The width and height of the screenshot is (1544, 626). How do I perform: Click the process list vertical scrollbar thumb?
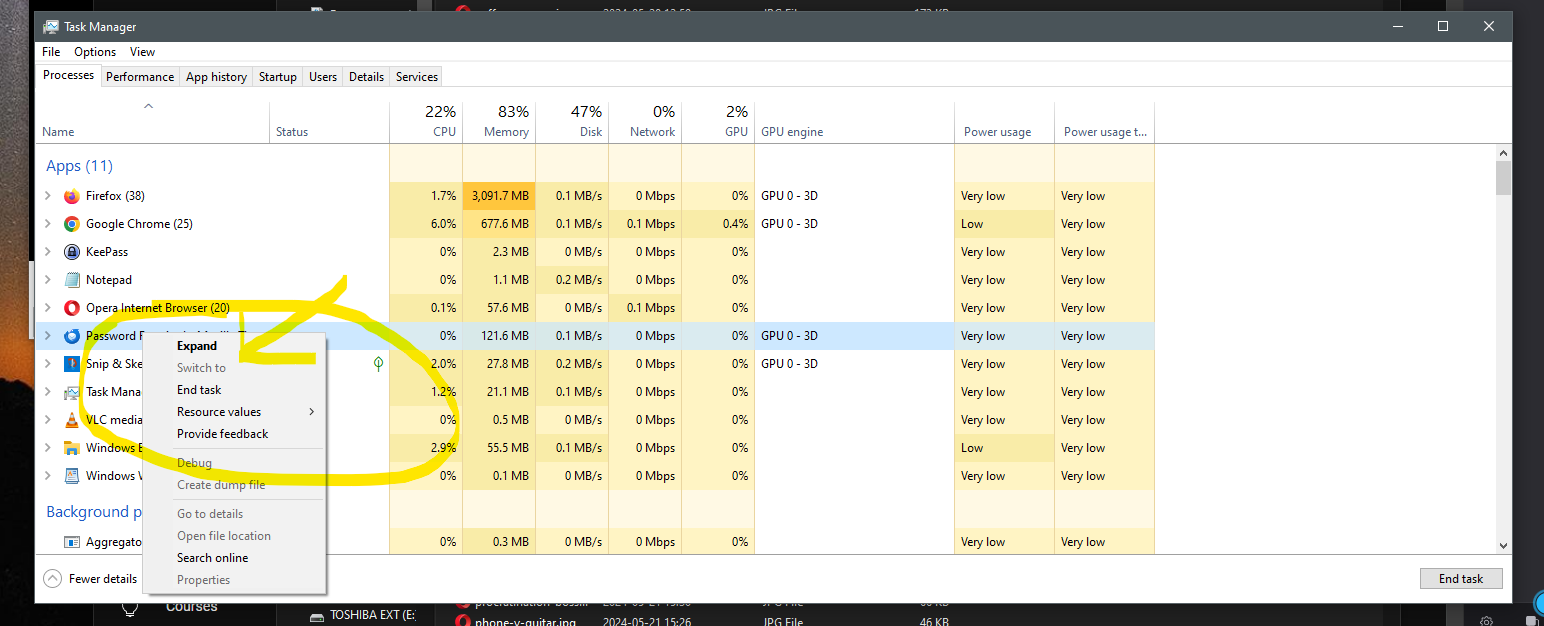click(1503, 178)
